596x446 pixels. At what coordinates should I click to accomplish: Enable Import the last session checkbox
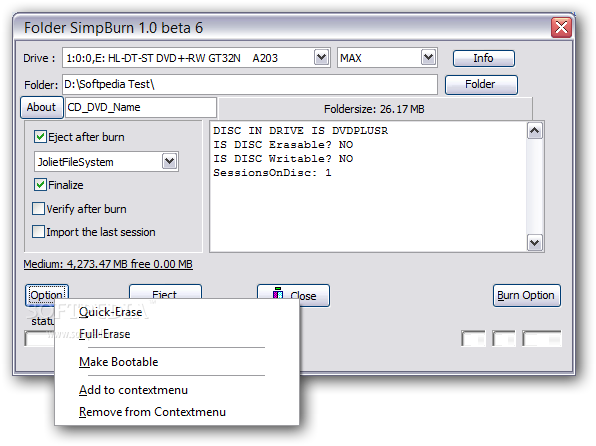38,232
